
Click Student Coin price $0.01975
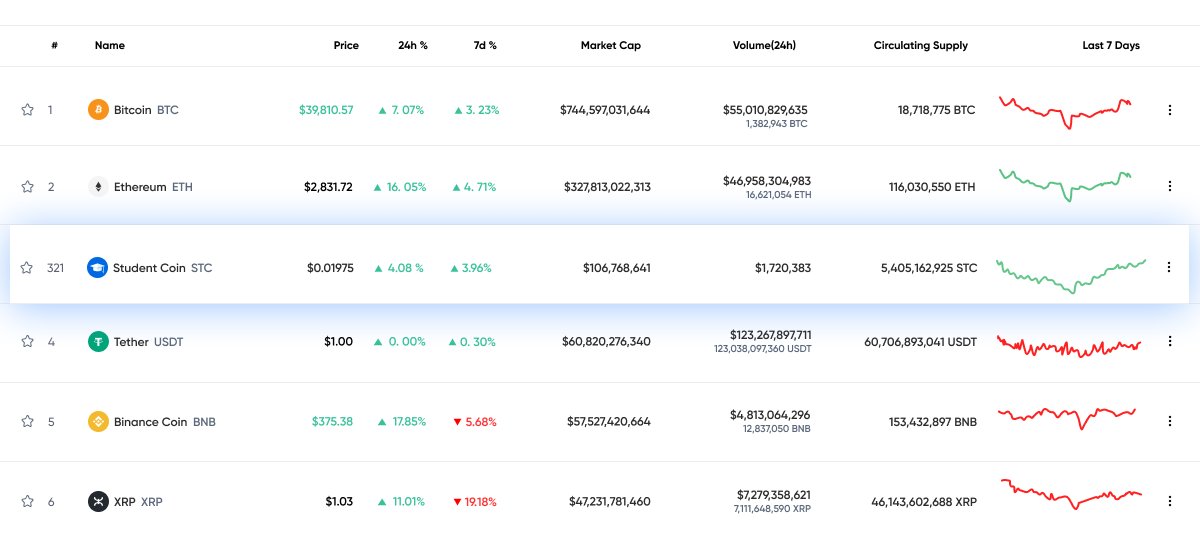330,268
